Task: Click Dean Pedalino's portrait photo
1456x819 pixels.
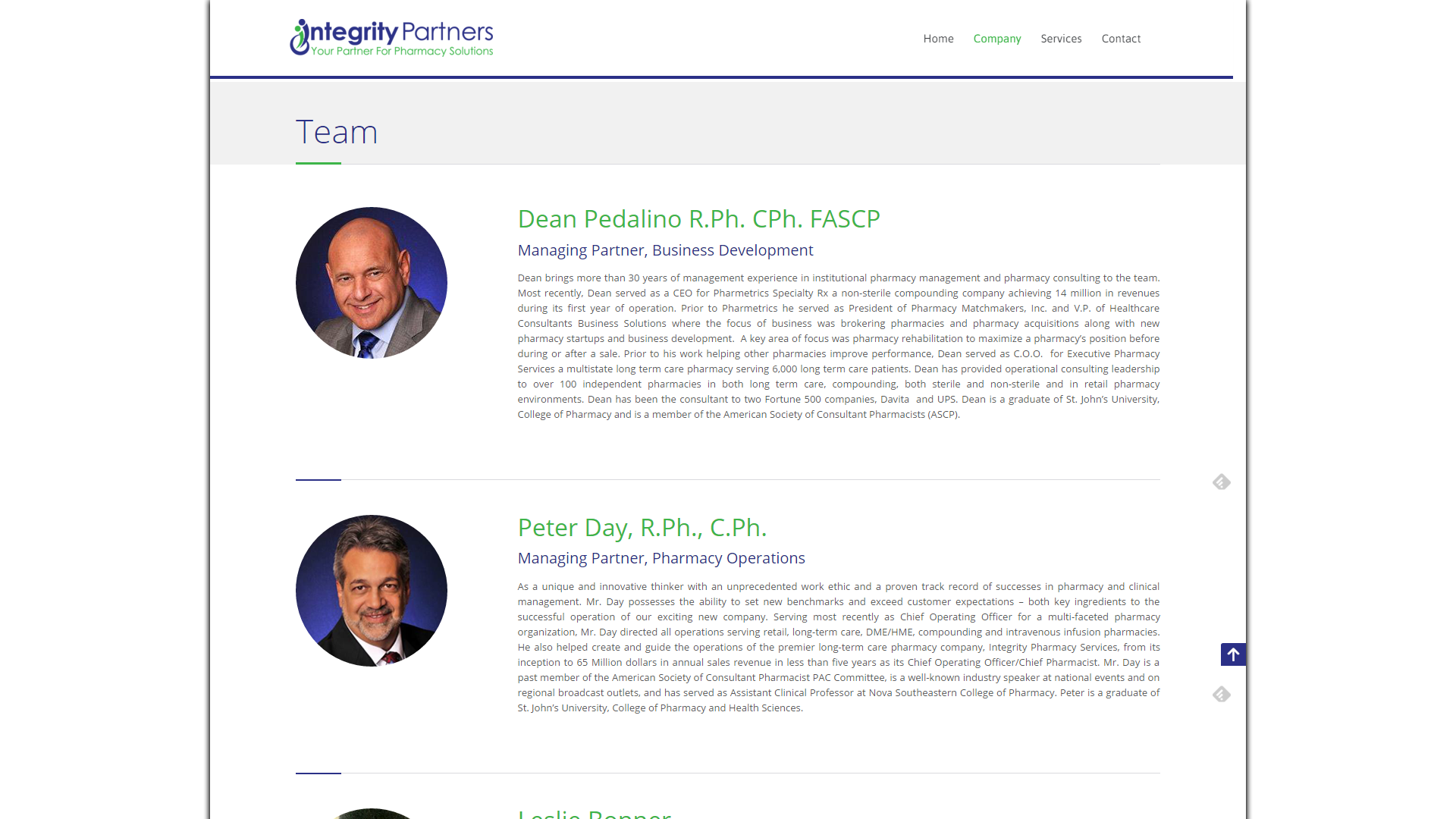Action: [372, 283]
